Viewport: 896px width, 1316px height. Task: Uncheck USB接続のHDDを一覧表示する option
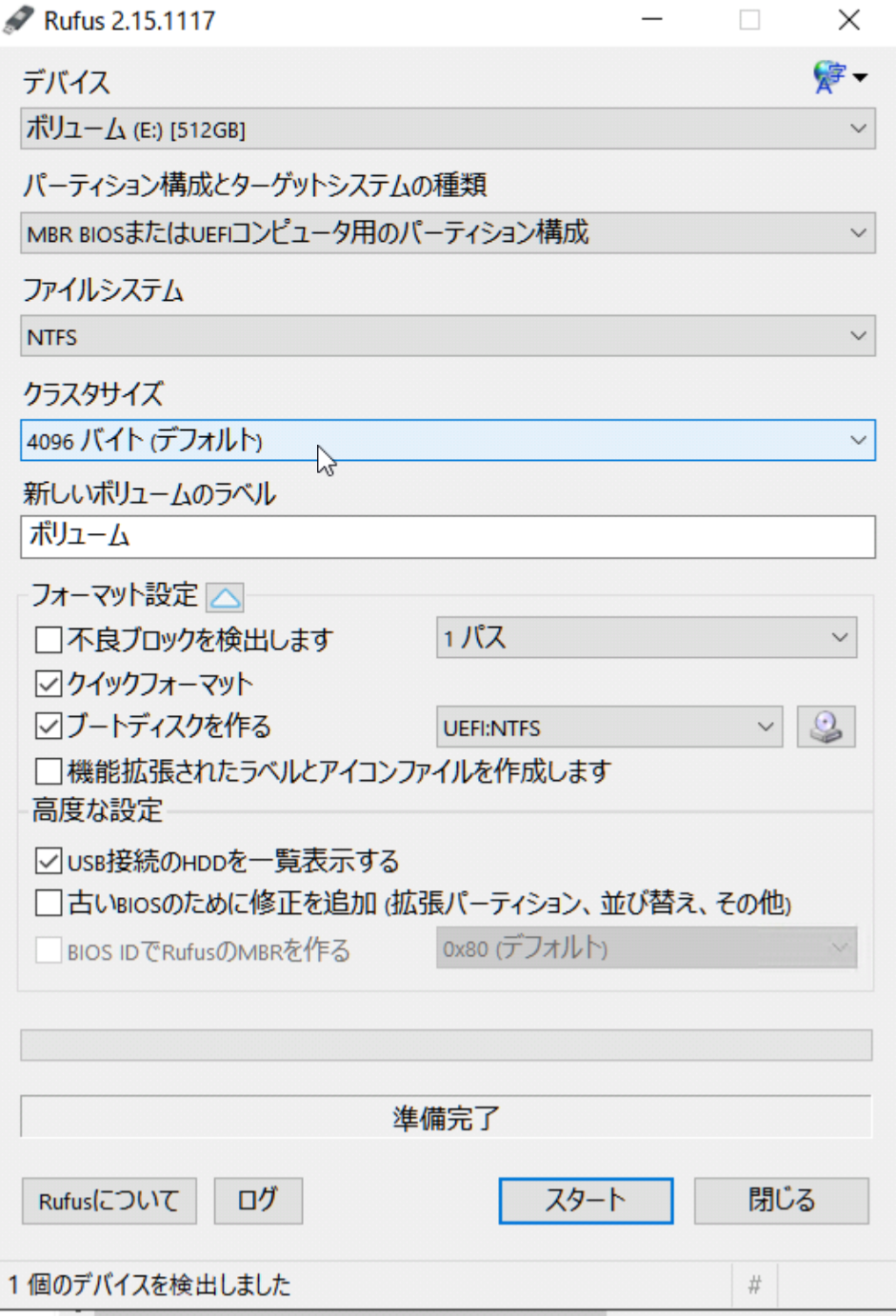point(49,861)
